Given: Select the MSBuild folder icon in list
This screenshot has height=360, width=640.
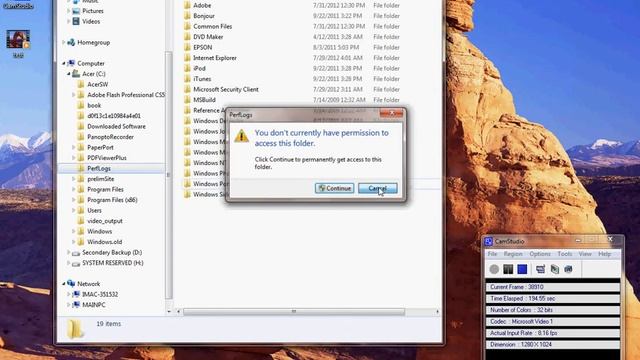Looking at the screenshot, I should (x=187, y=100).
